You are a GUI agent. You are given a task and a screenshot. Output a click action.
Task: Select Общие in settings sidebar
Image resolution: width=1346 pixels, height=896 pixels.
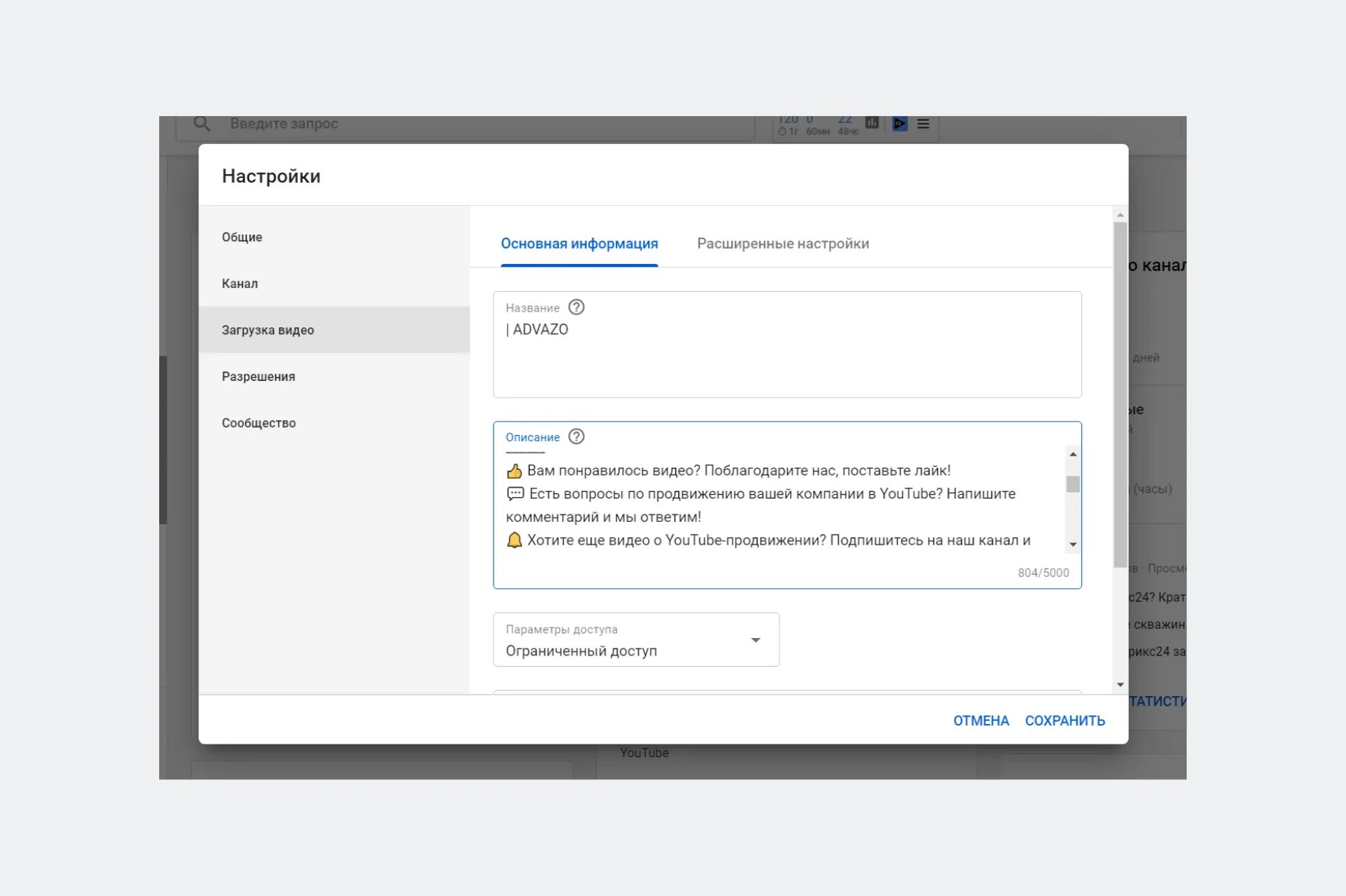pos(334,237)
